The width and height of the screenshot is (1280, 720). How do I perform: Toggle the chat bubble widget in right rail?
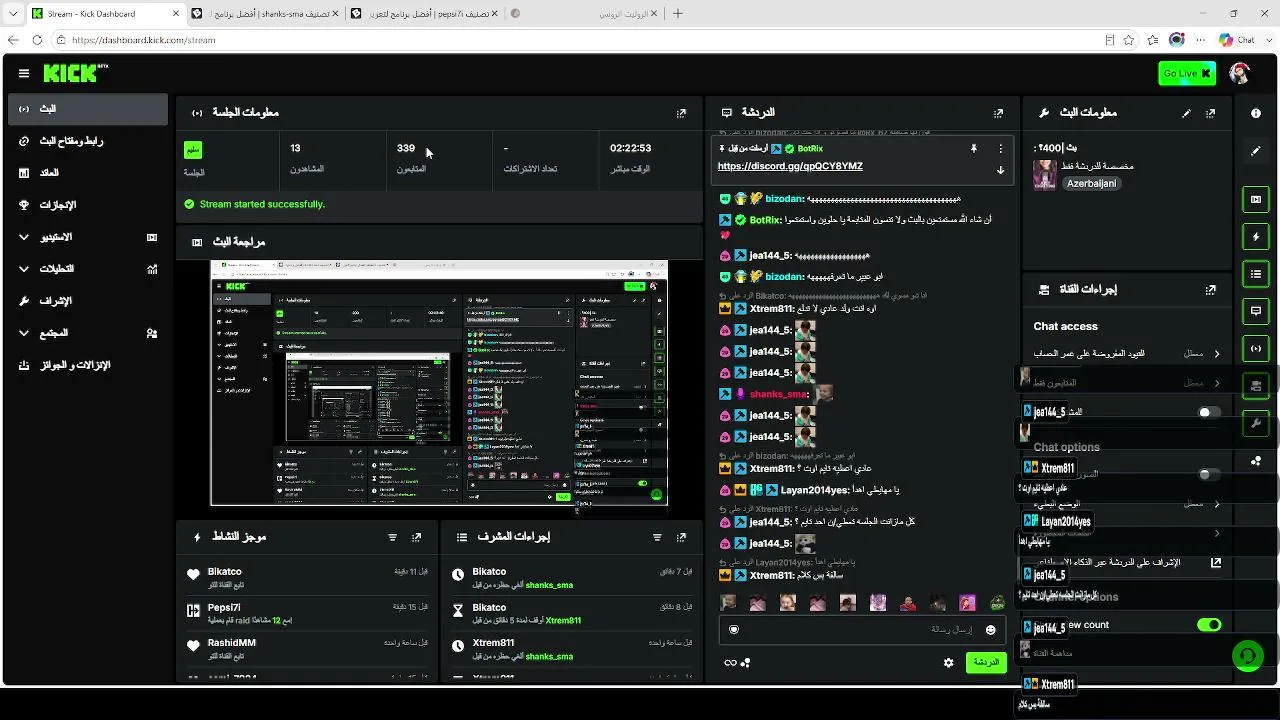pos(1256,311)
